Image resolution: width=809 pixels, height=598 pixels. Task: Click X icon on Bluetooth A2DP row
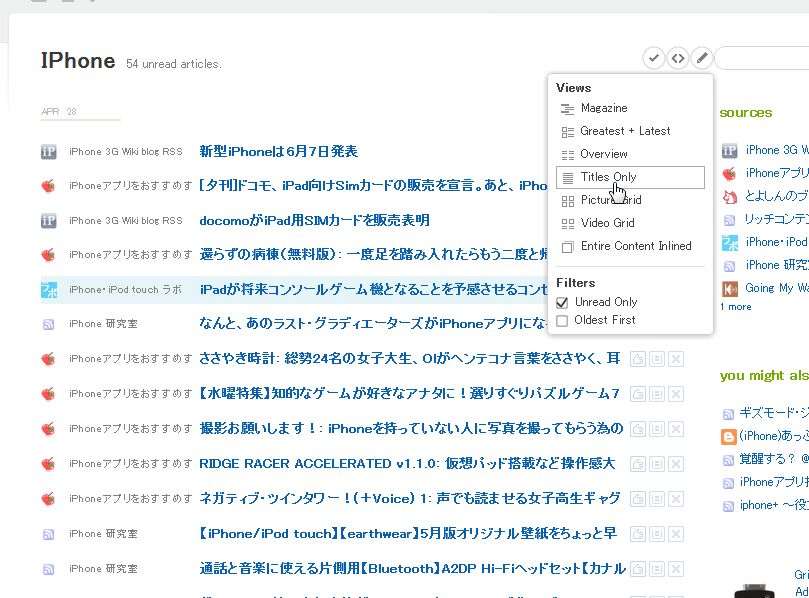click(x=676, y=570)
